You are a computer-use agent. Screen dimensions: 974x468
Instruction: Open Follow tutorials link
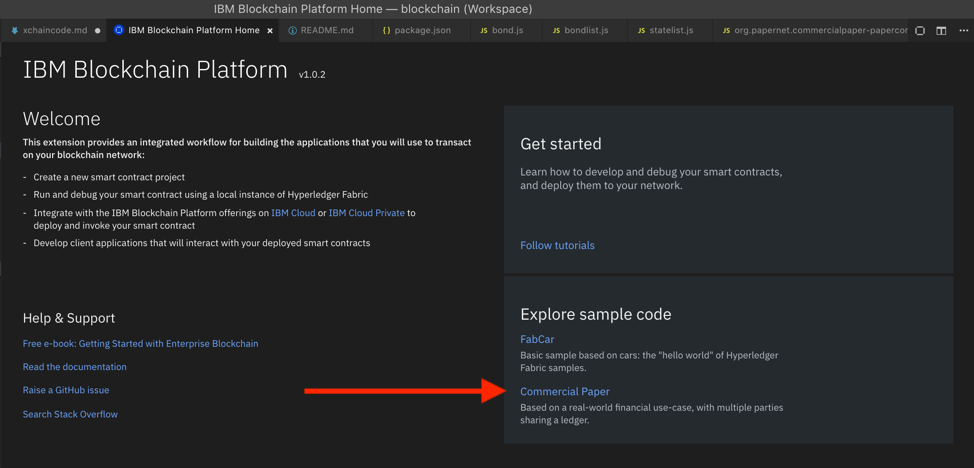point(557,245)
